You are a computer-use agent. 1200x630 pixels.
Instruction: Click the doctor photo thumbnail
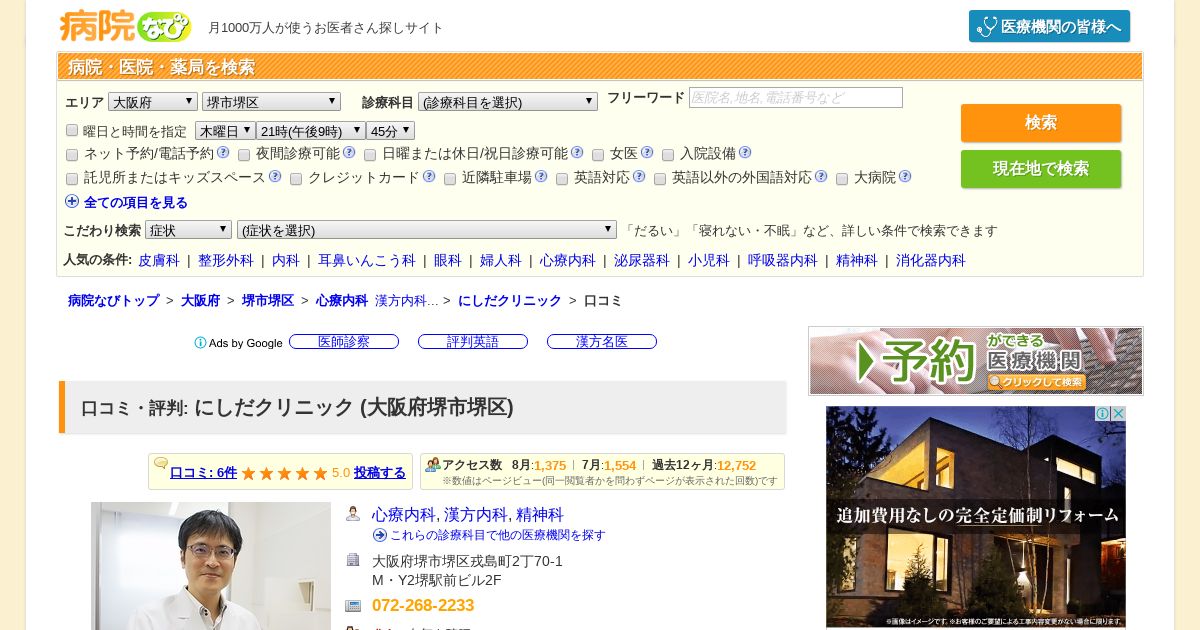coord(211,566)
